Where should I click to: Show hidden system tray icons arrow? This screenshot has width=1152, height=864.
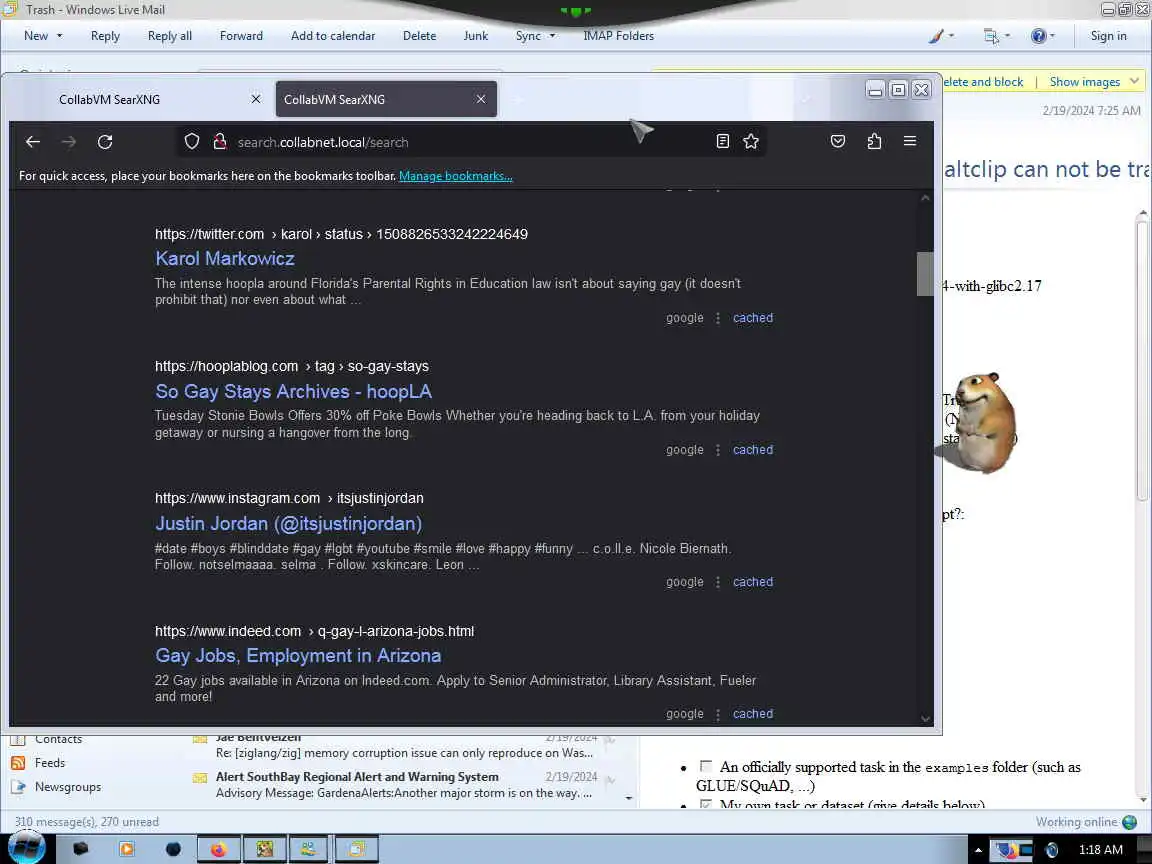point(978,850)
